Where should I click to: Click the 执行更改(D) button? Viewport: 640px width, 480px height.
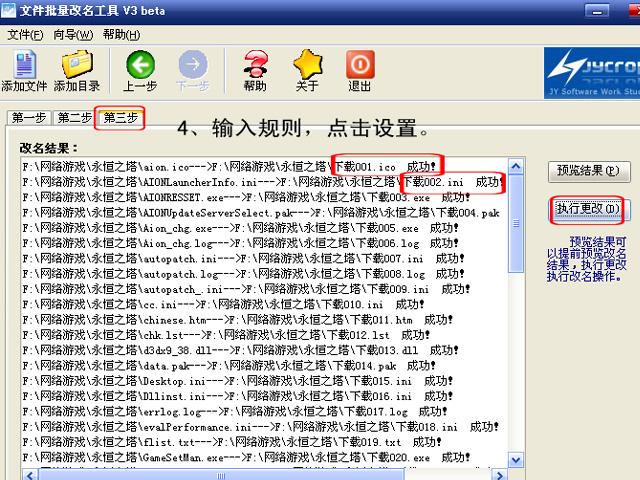pyautogui.click(x=589, y=209)
